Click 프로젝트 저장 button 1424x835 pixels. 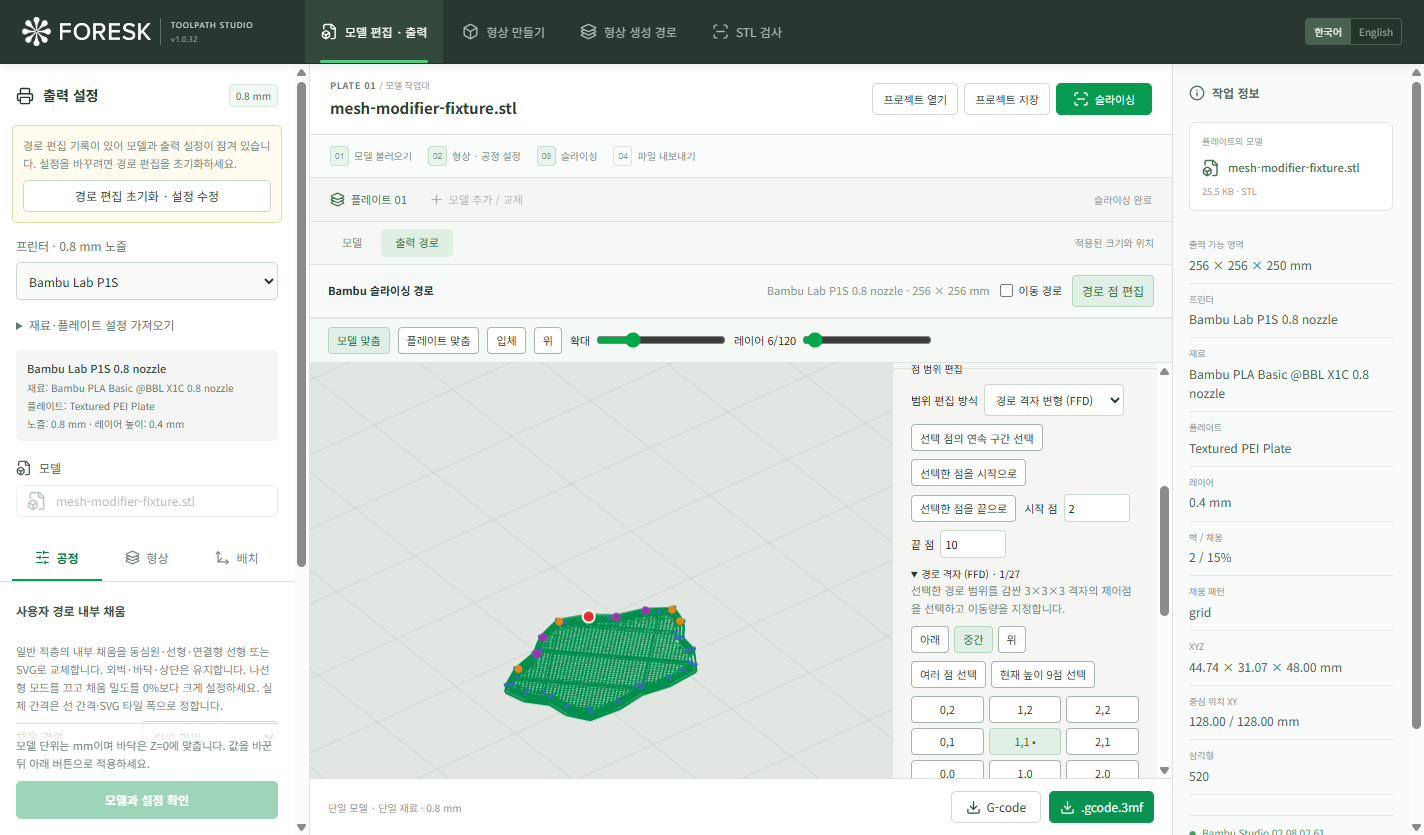click(x=1007, y=99)
